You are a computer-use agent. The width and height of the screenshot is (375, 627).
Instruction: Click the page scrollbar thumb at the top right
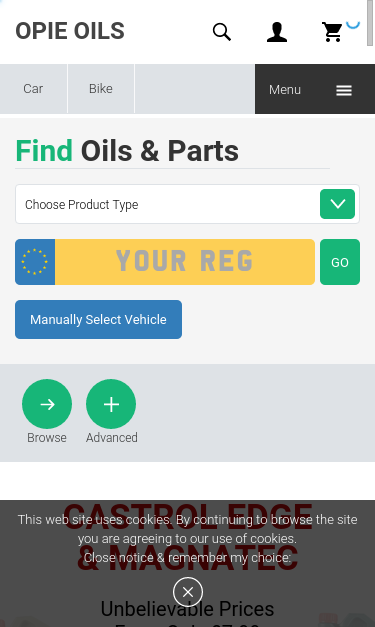tap(370, 23)
